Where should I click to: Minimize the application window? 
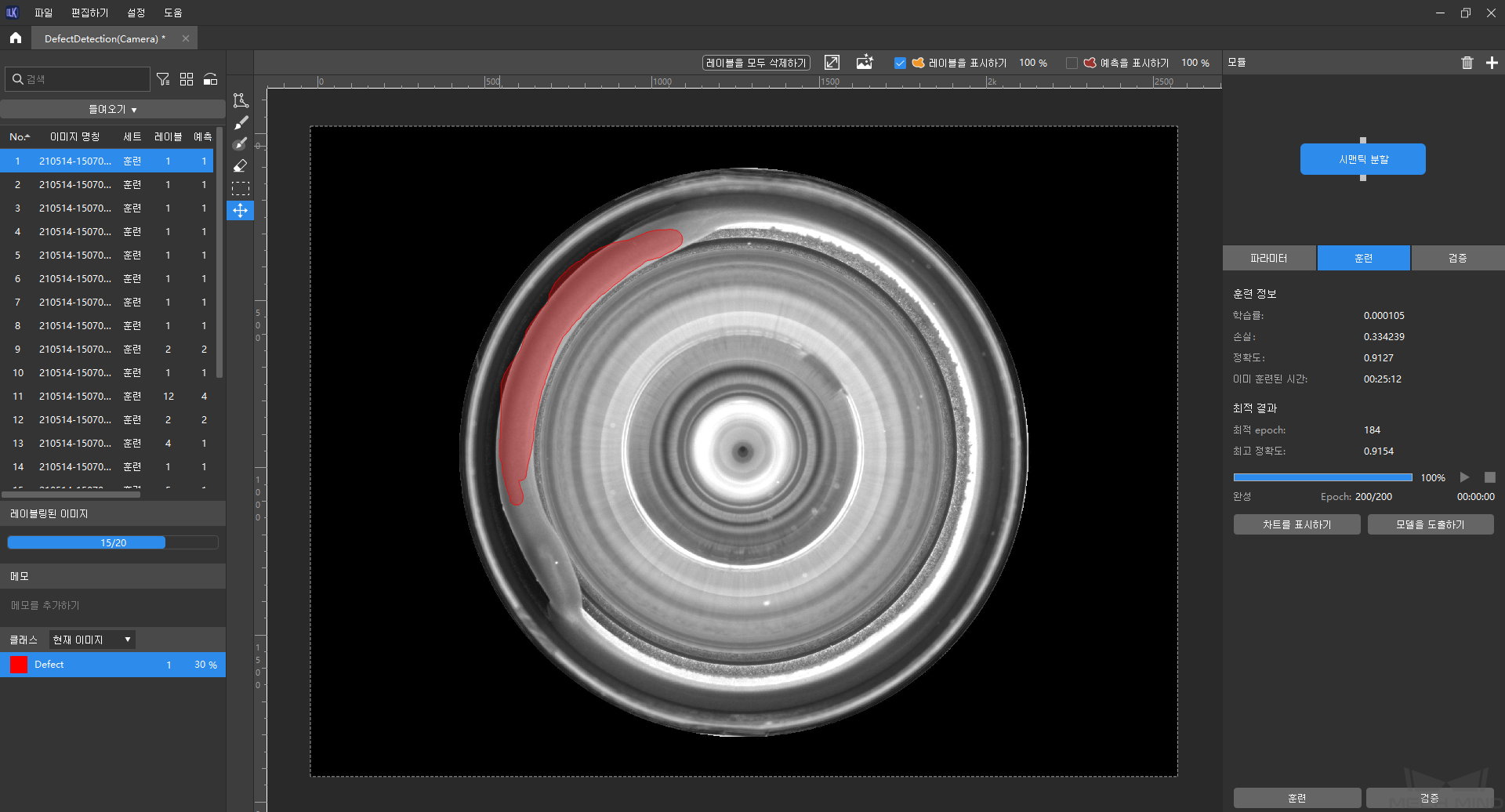[1440, 13]
